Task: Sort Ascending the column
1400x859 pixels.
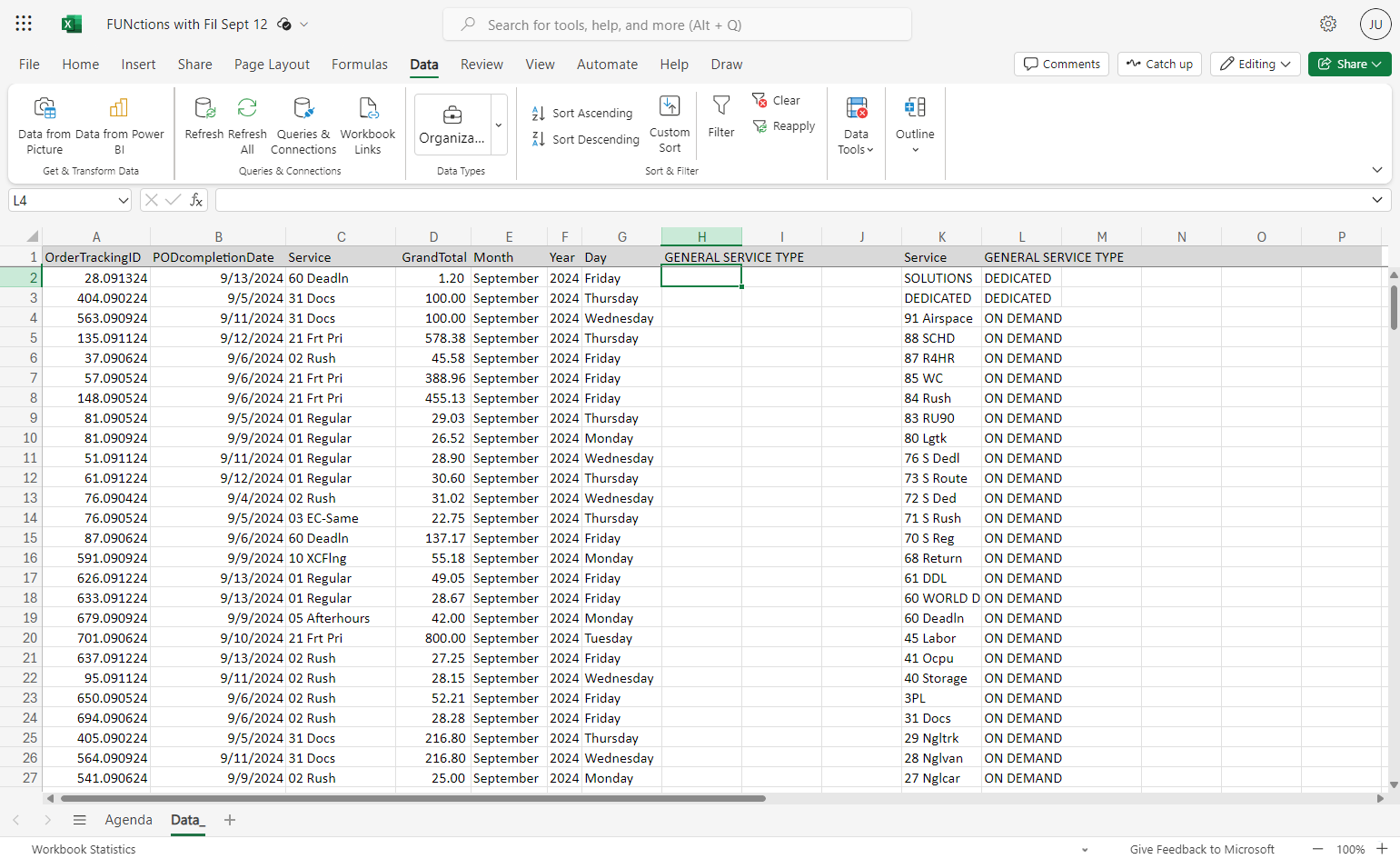Action: pyautogui.click(x=582, y=114)
